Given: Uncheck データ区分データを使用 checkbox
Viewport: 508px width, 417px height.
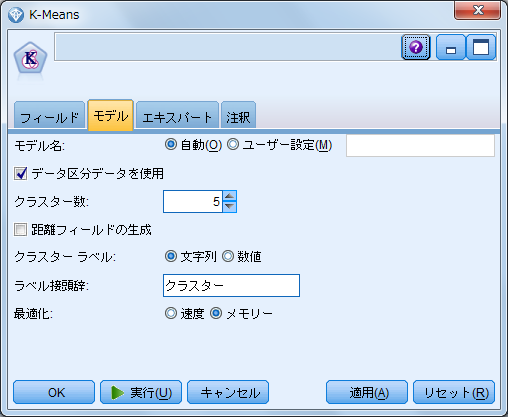Looking at the screenshot, I should click(x=20, y=174).
